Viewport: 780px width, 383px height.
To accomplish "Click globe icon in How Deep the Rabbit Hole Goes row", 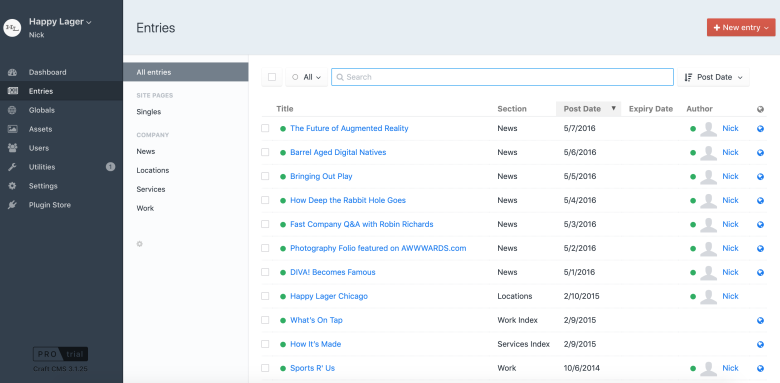I will [760, 200].
